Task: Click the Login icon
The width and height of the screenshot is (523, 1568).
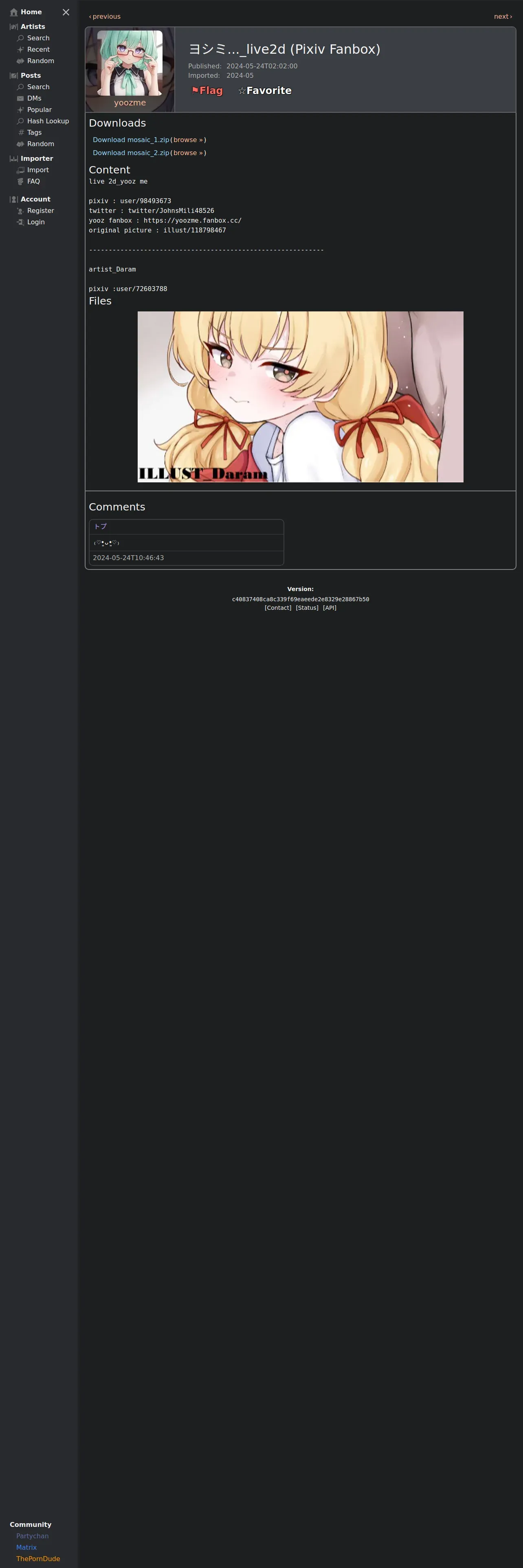Action: (20, 222)
